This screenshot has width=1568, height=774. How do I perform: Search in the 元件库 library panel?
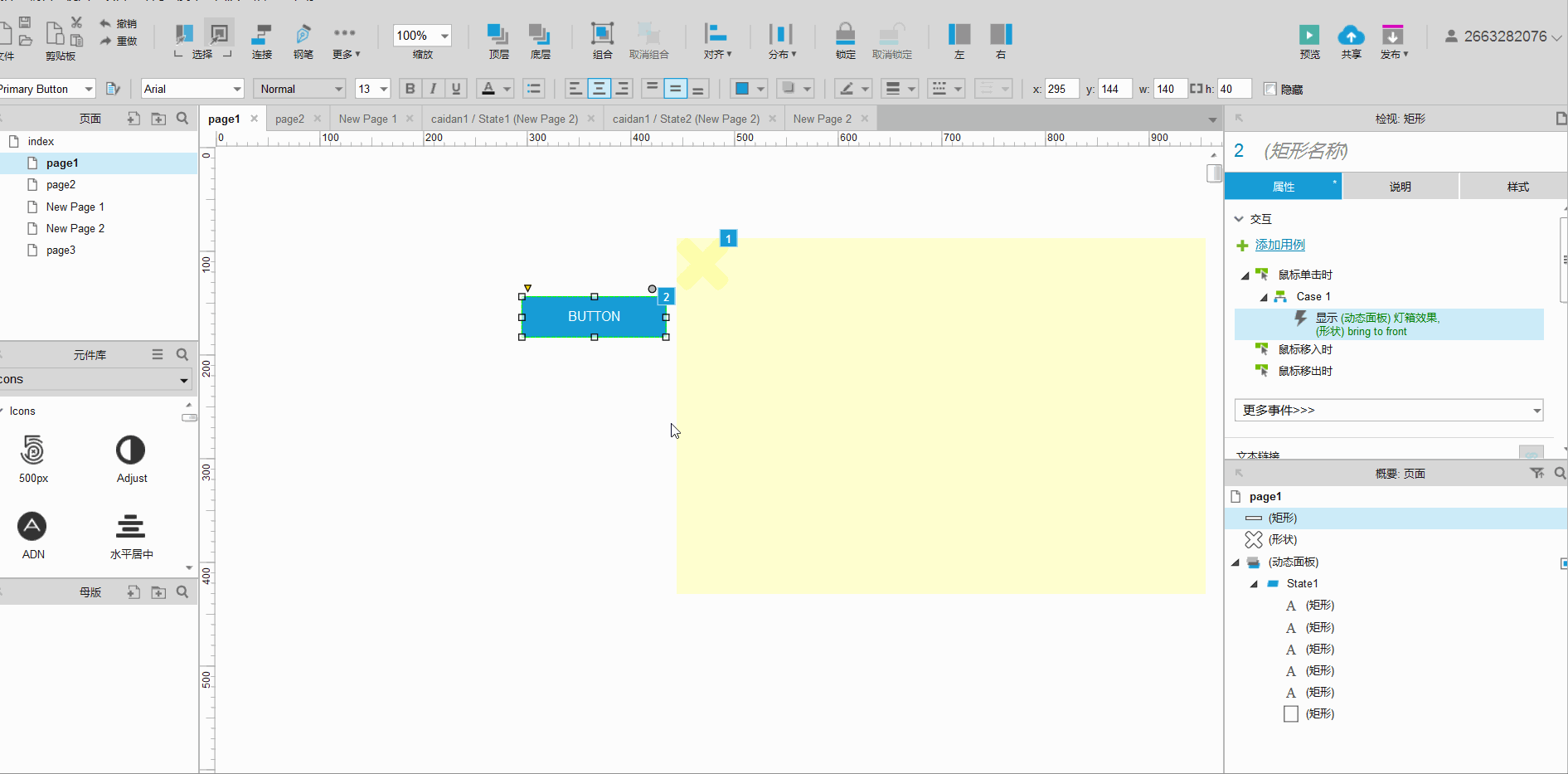pos(182,354)
